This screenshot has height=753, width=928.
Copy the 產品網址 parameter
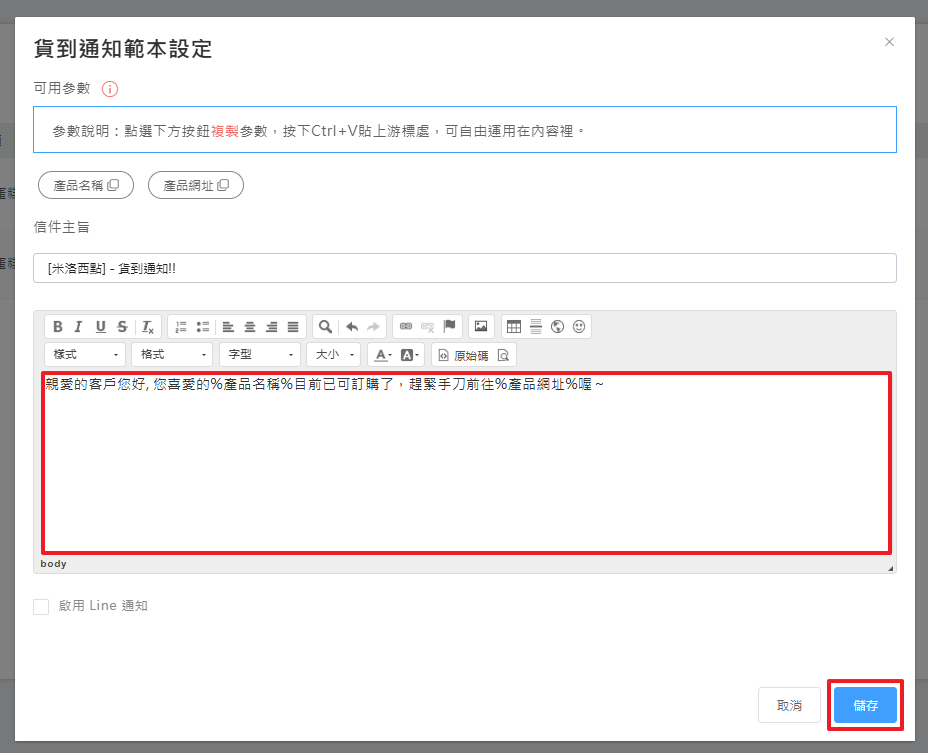(196, 185)
